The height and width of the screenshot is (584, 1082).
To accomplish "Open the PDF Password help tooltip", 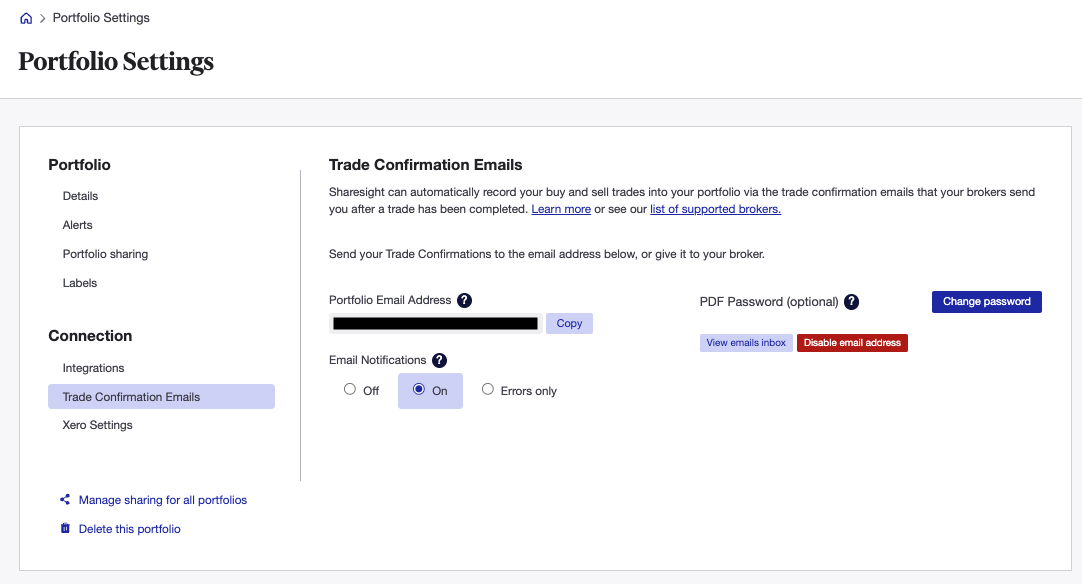I will click(851, 301).
